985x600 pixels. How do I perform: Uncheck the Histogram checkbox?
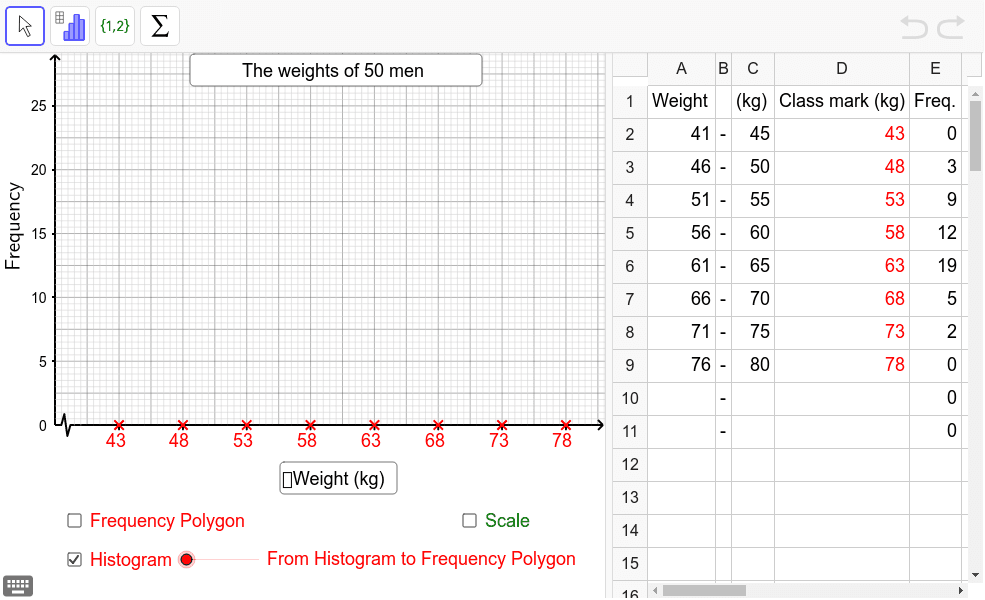(74, 559)
